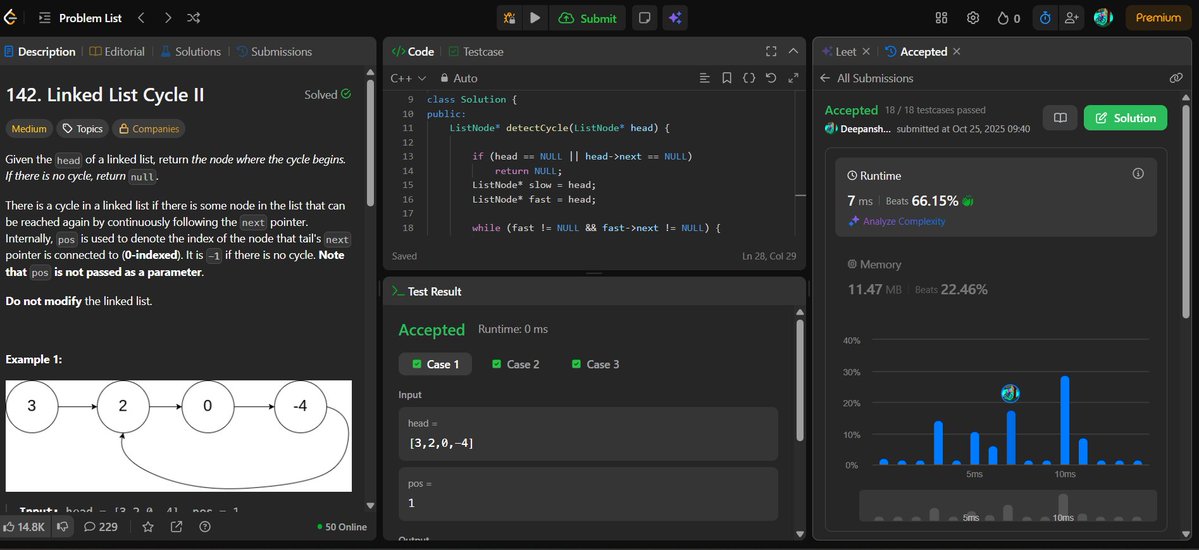Open the settings gear icon
1199x550 pixels.
tap(973, 18)
